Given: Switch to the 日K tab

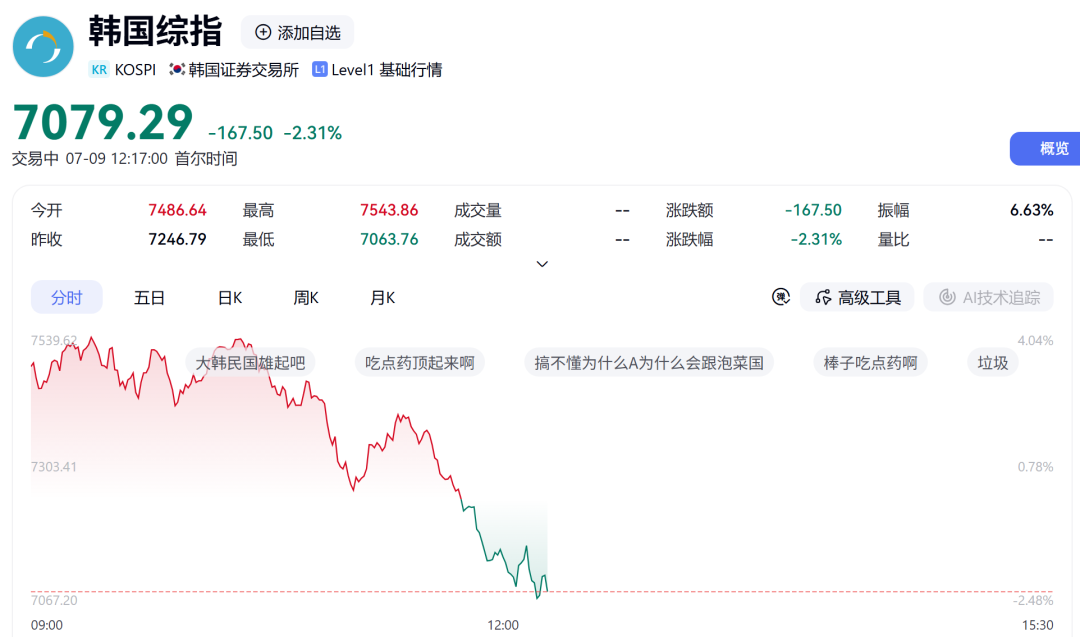Looking at the screenshot, I should (x=229, y=297).
